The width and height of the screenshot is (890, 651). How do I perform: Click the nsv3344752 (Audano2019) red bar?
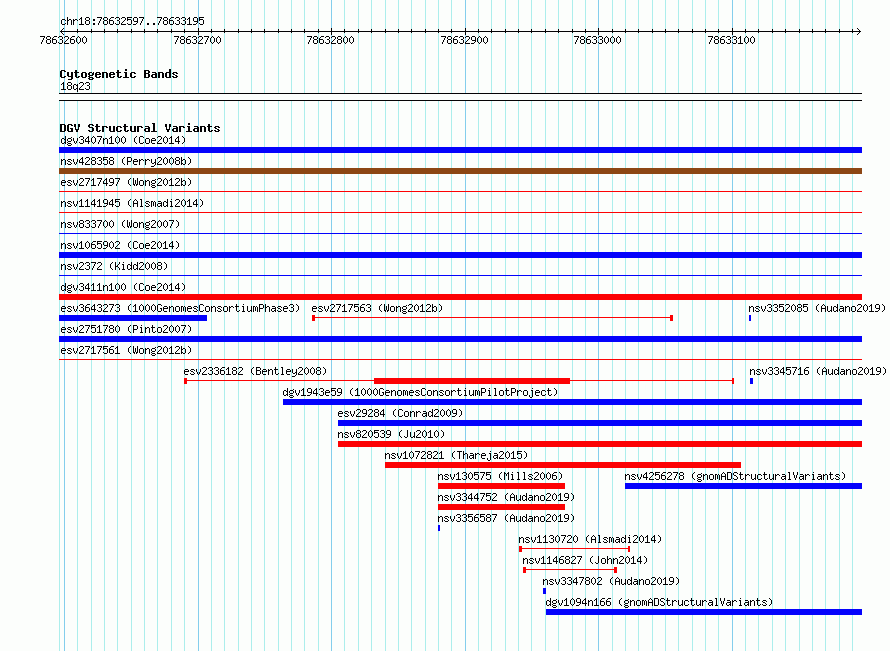[x=501, y=507]
